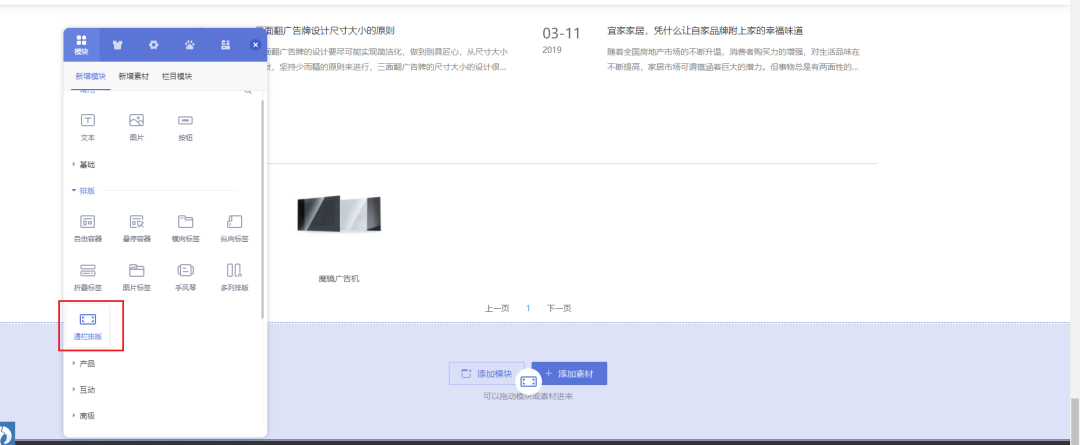Click the 添加素材 button
This screenshot has height=445, width=1080.
click(x=570, y=373)
